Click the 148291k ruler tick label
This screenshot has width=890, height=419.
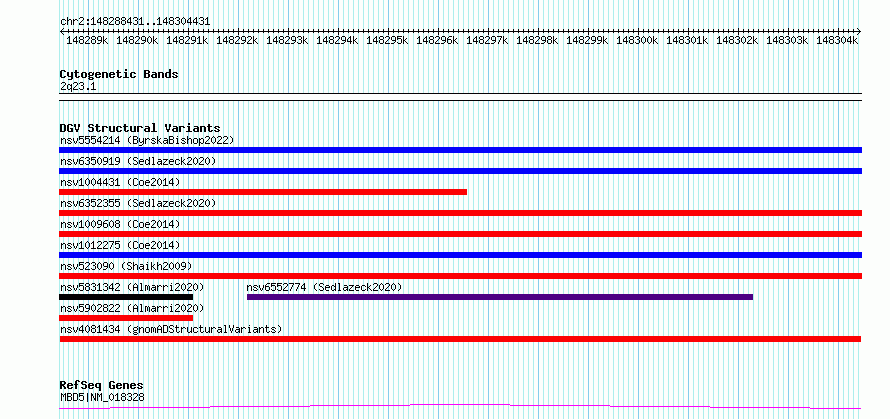click(187, 41)
